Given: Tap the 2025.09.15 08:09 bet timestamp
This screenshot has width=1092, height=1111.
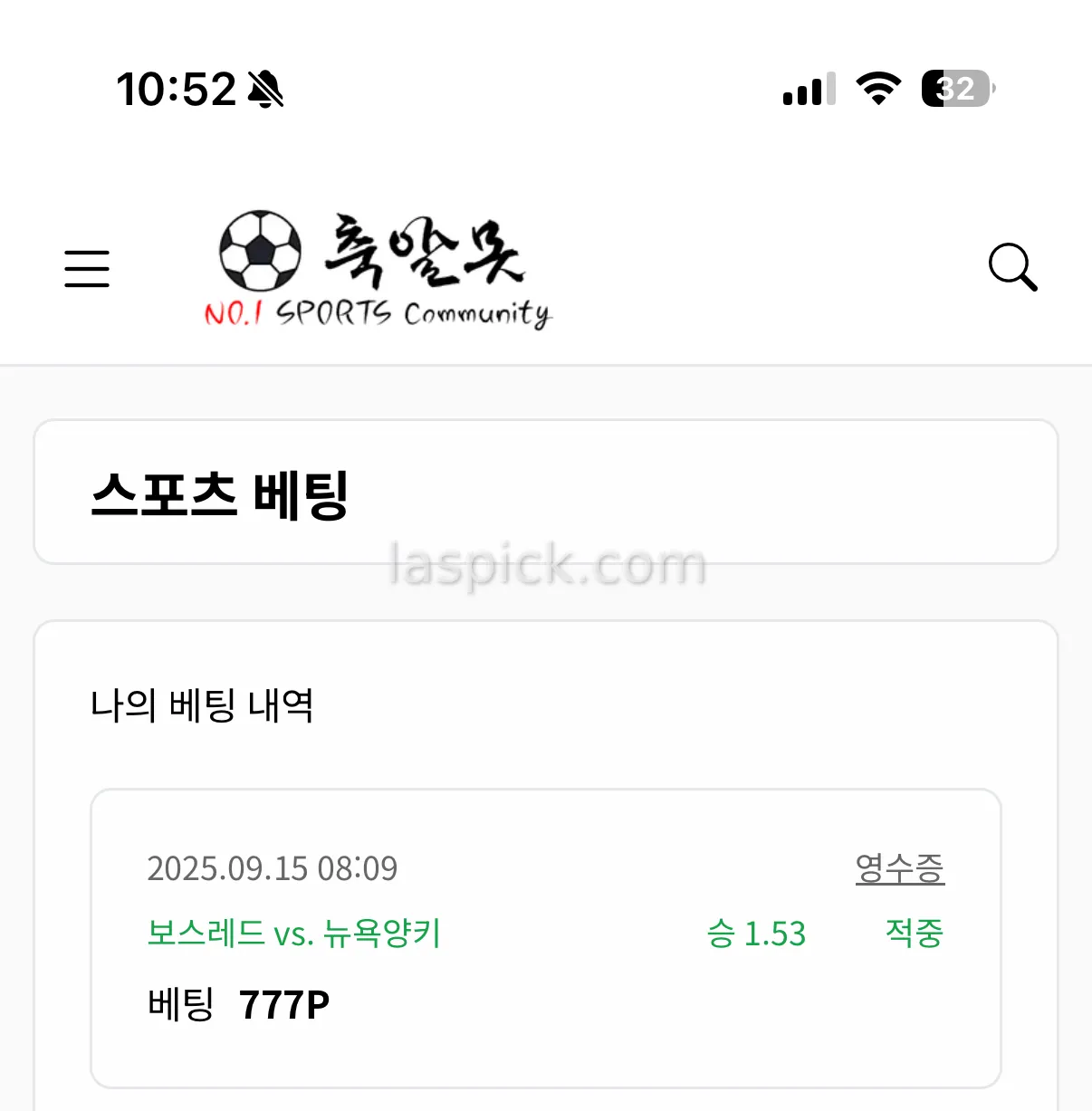Looking at the screenshot, I should click(x=273, y=868).
